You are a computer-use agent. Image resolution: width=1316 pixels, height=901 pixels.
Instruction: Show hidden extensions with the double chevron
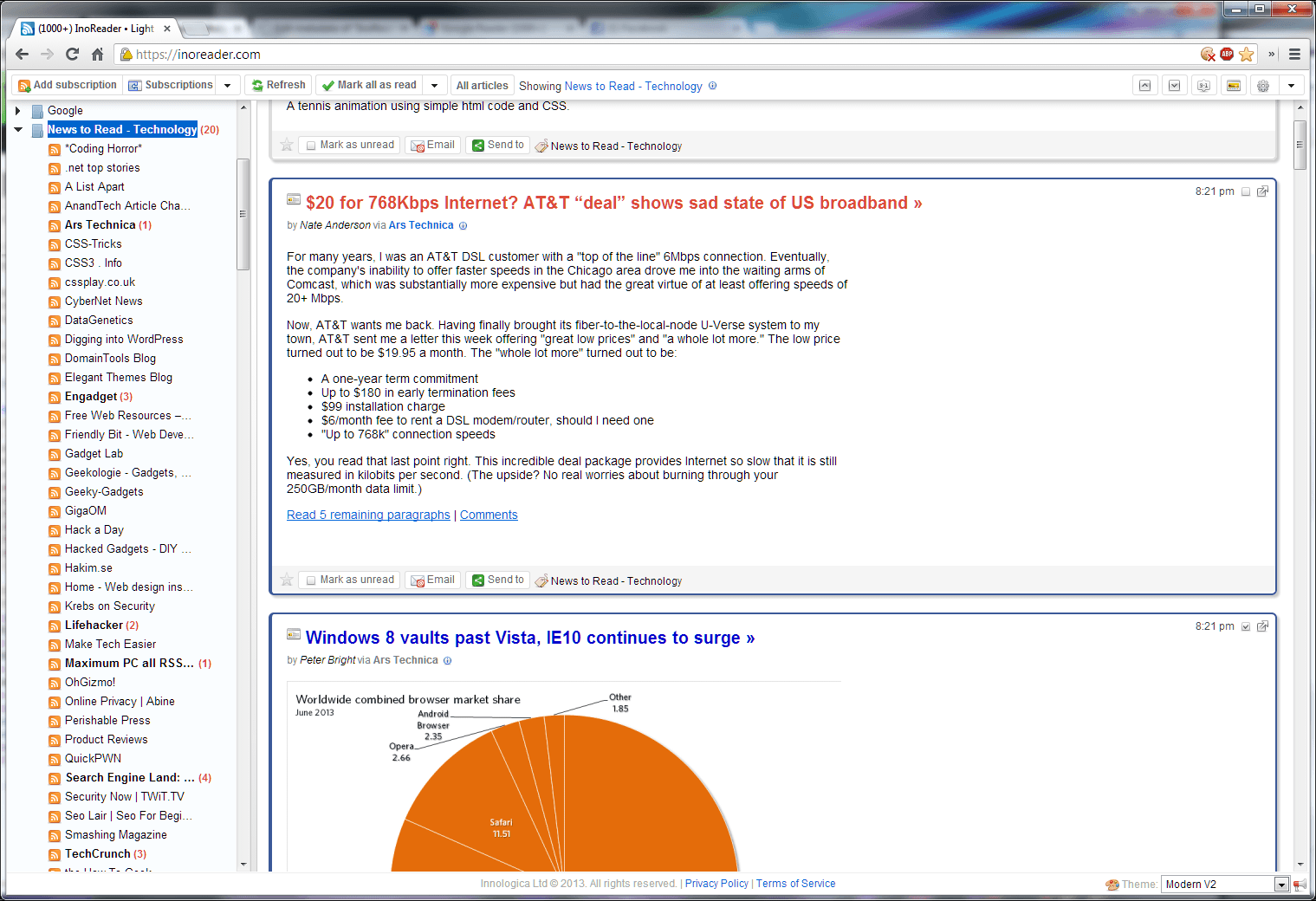click(1272, 54)
